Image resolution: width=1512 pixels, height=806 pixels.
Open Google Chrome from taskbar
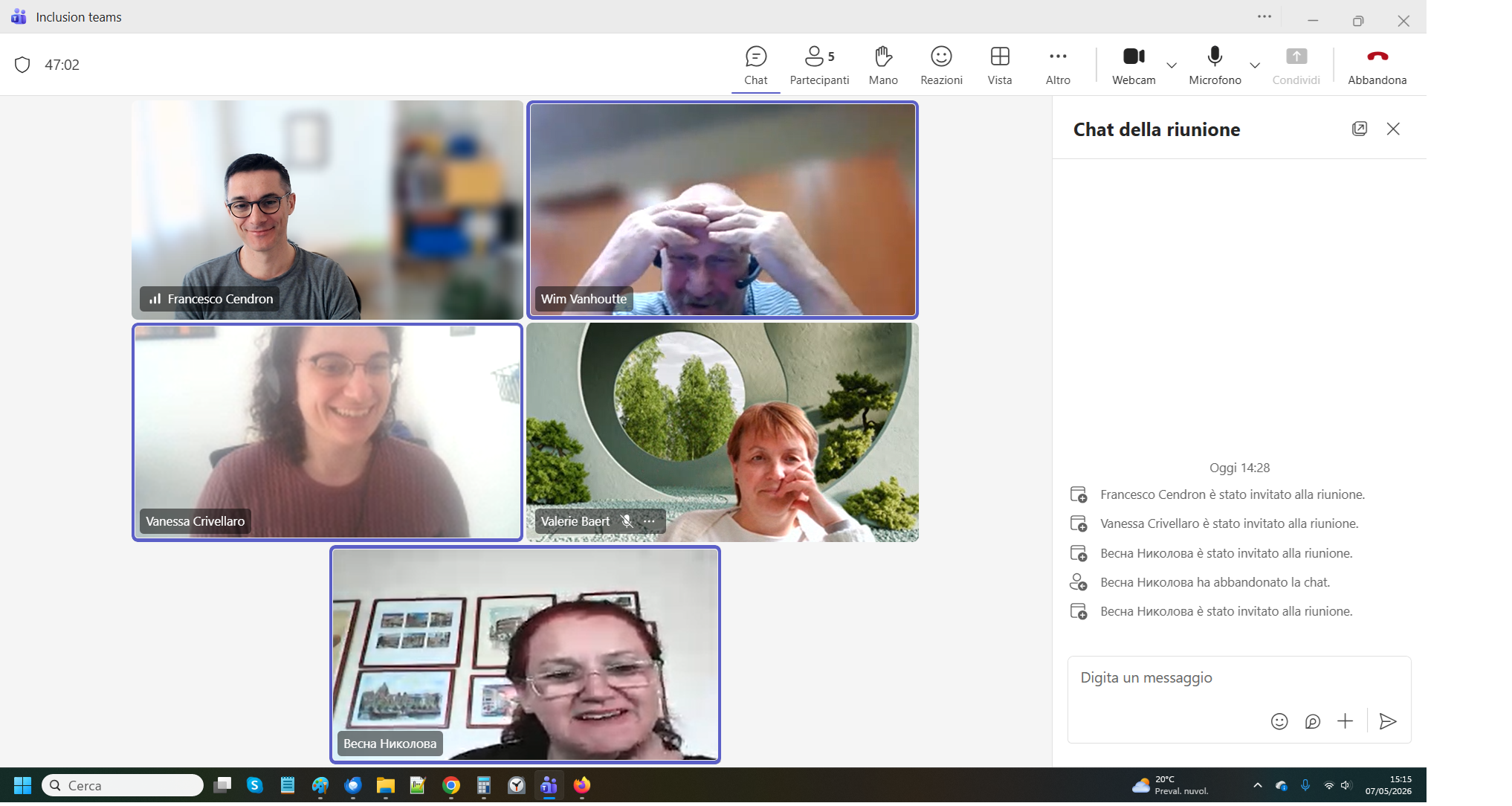[x=450, y=785]
